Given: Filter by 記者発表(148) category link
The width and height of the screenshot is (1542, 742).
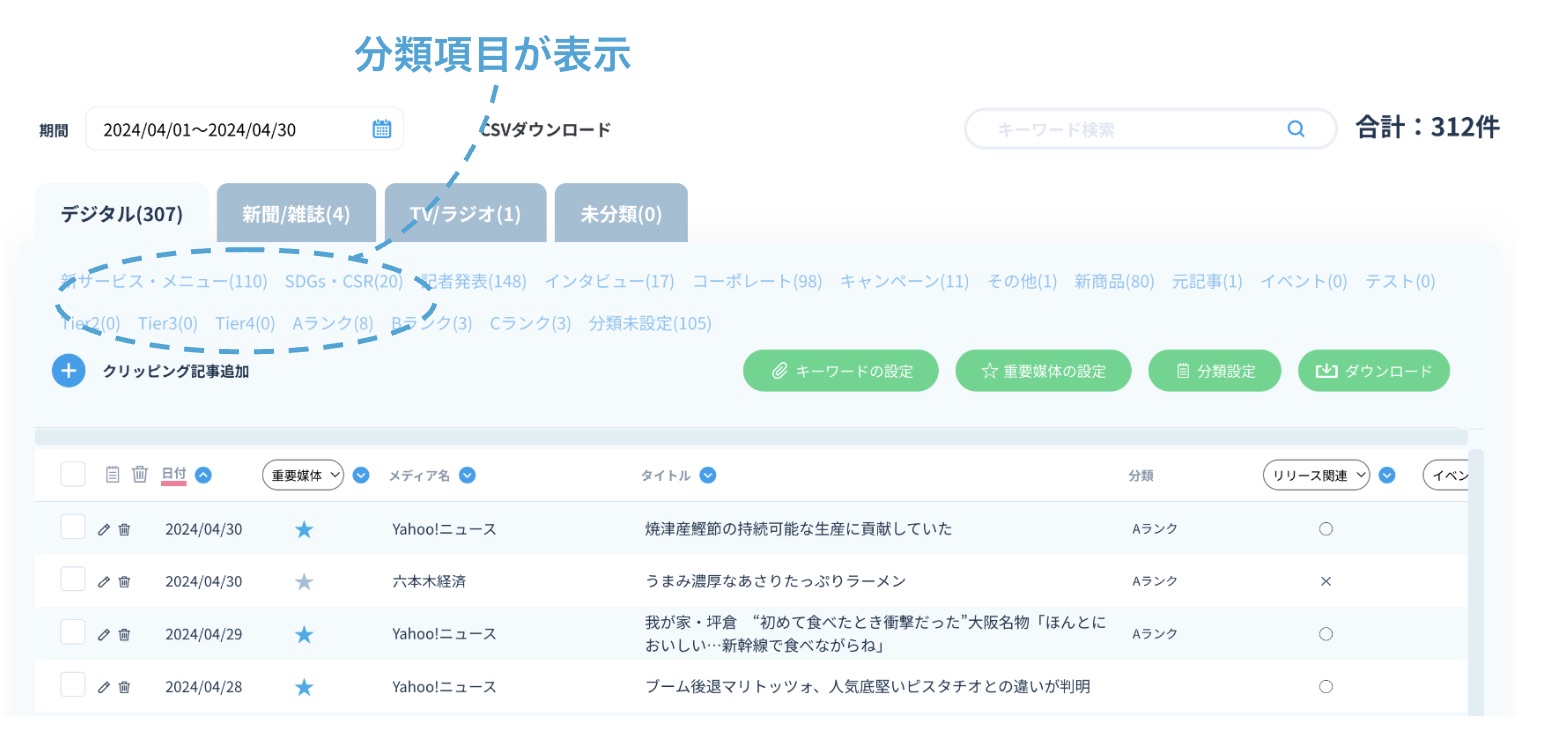Looking at the screenshot, I should (473, 282).
